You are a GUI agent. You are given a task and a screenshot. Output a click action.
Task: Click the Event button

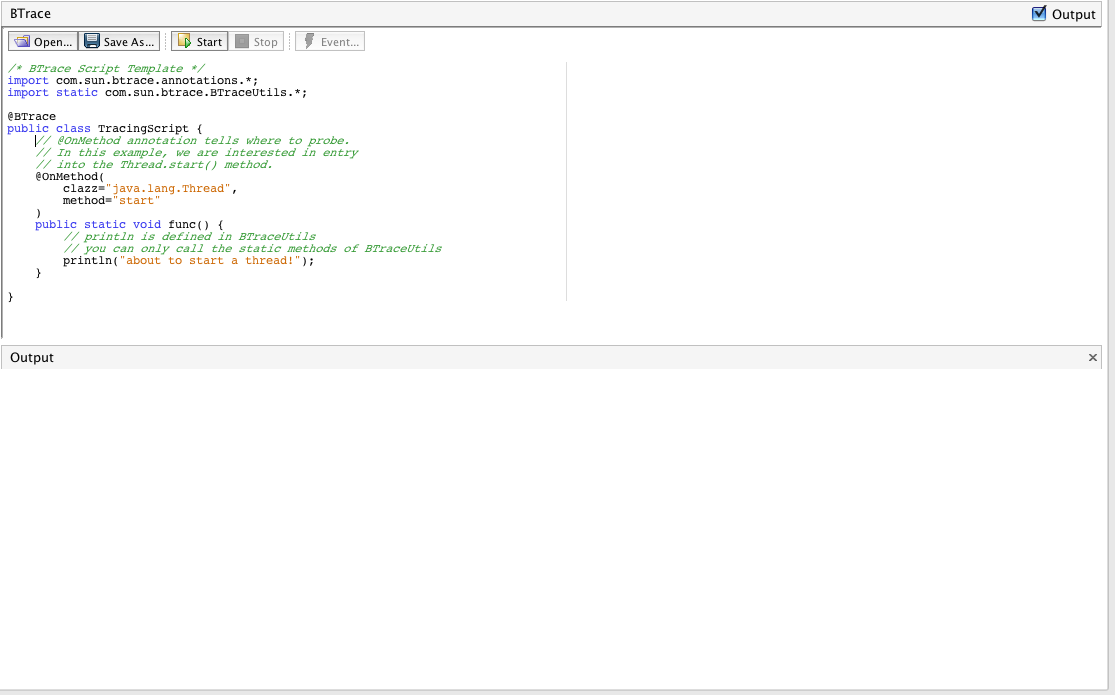point(330,41)
